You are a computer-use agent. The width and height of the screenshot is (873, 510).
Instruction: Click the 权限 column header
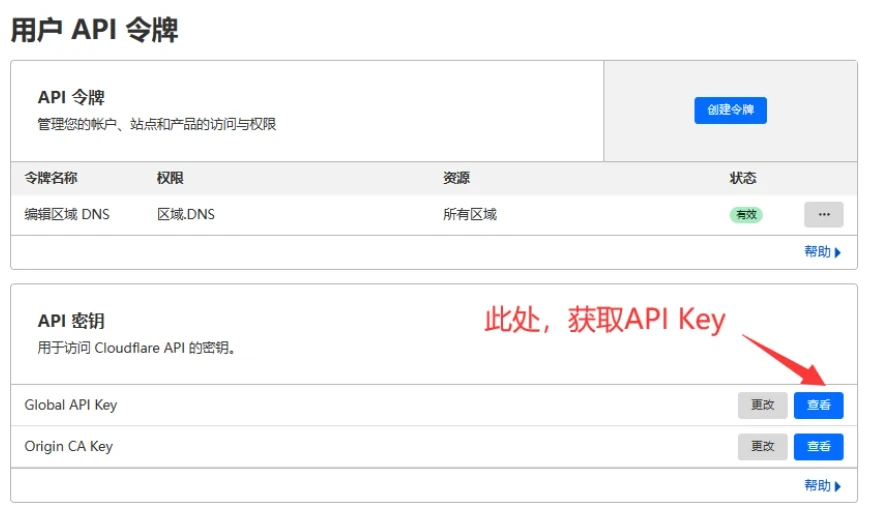click(x=170, y=178)
